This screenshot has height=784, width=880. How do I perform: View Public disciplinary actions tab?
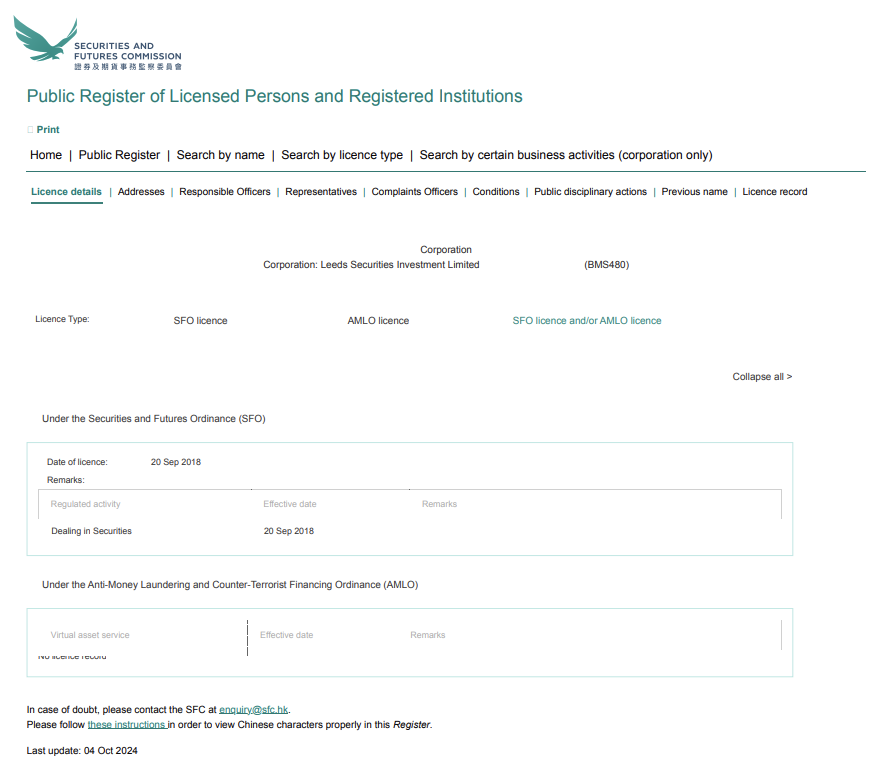[x=590, y=192]
